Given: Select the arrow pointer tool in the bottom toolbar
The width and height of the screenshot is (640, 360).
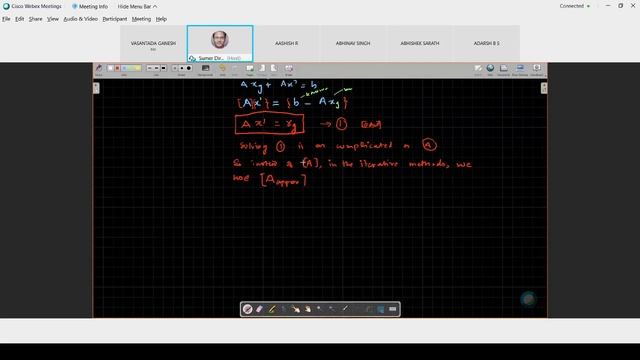Looking at the screenshot, I should (296, 309).
